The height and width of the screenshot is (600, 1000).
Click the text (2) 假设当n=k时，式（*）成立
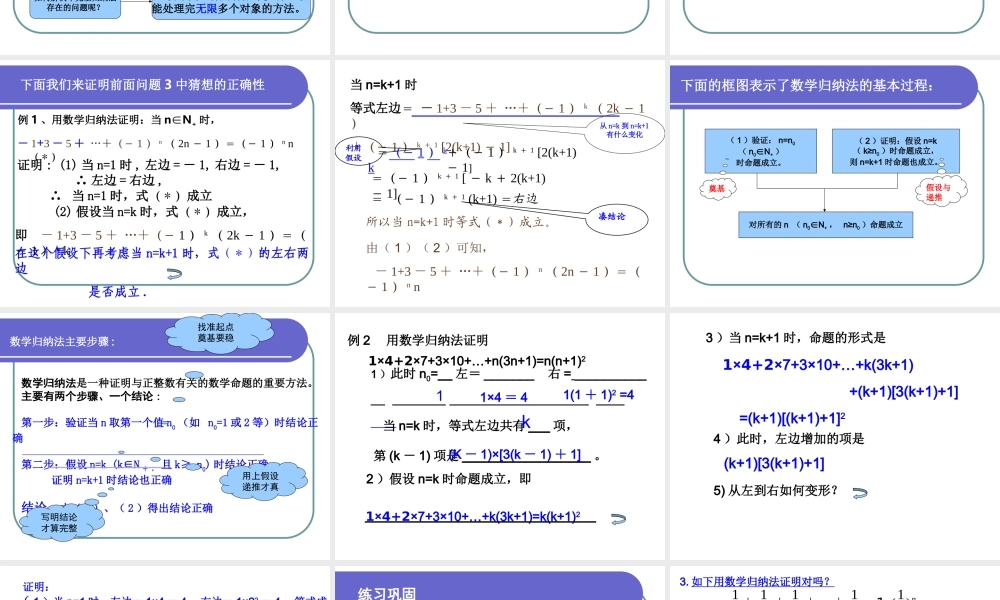[x=151, y=212]
